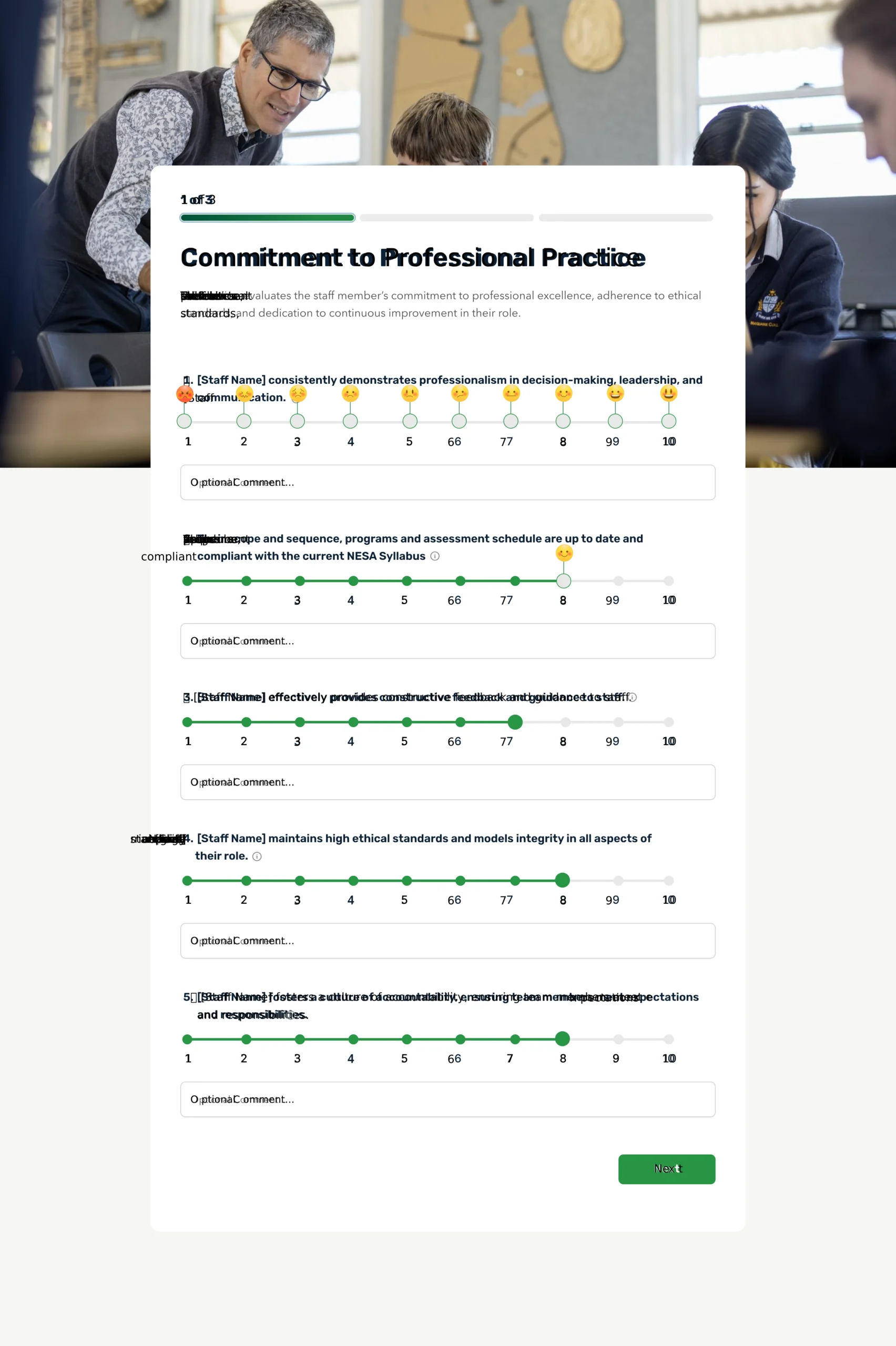Click the grinning emoji above rating 10

coord(668,394)
